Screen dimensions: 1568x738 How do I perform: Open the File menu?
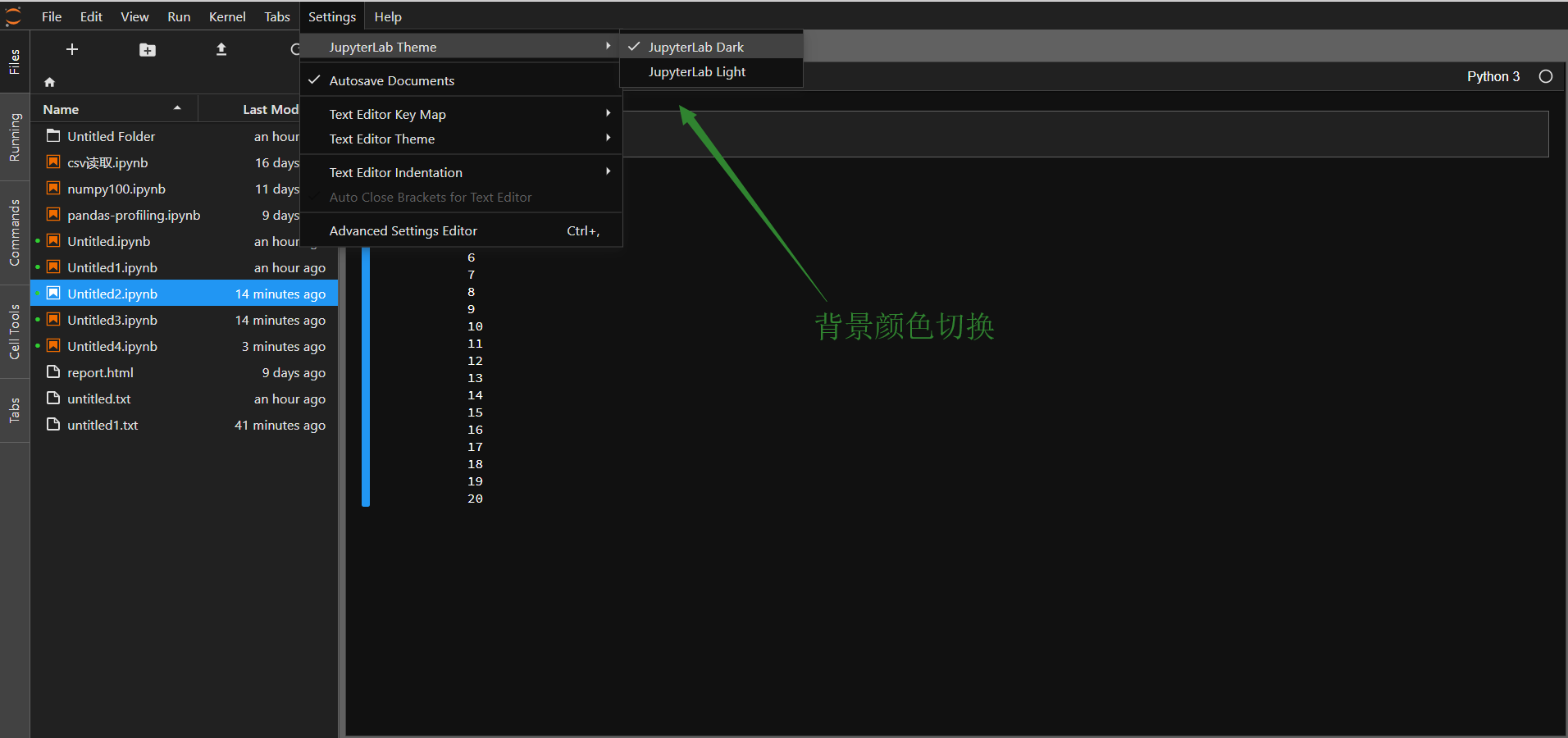(x=52, y=16)
